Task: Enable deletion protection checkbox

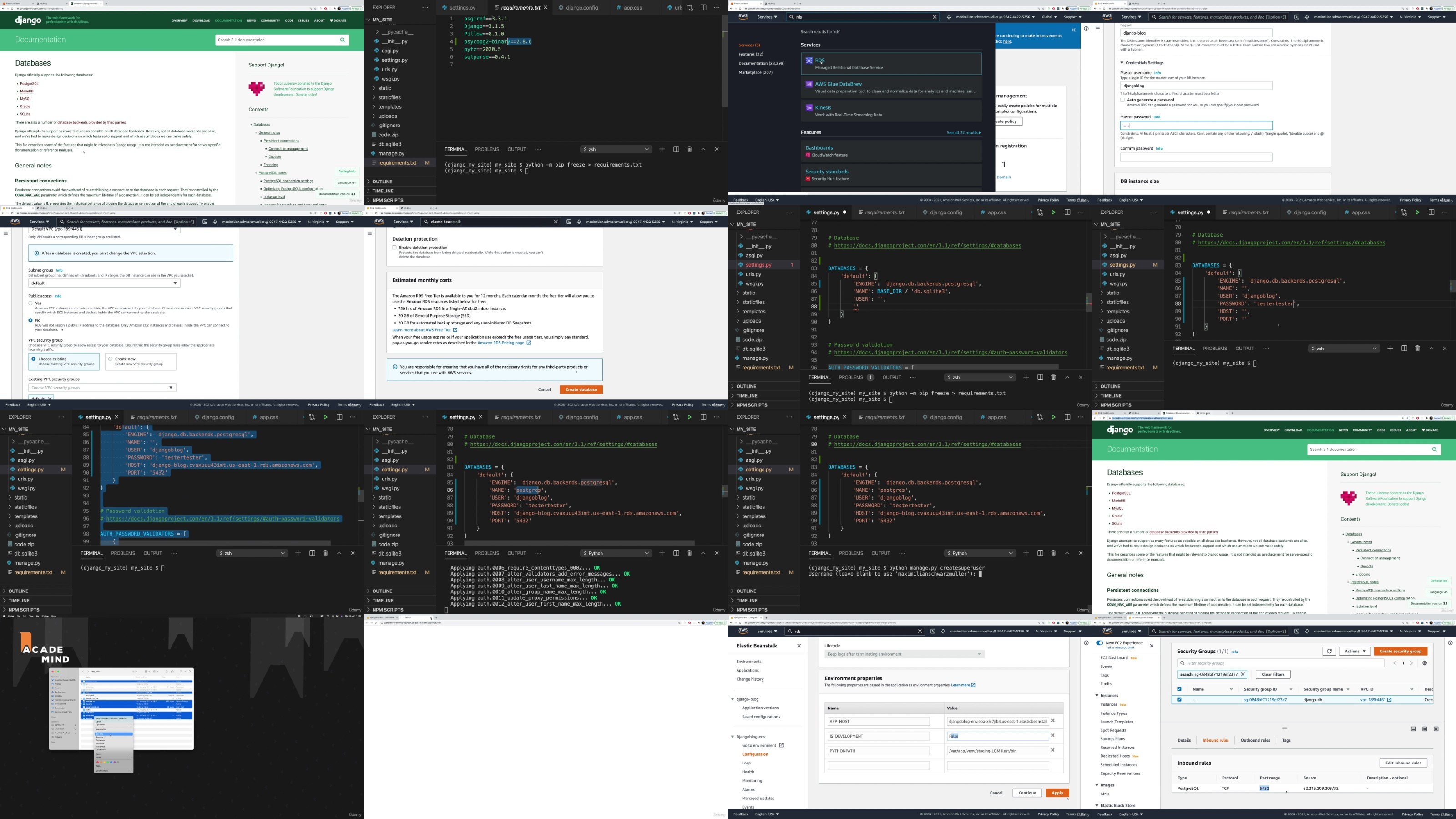Action: [394, 248]
